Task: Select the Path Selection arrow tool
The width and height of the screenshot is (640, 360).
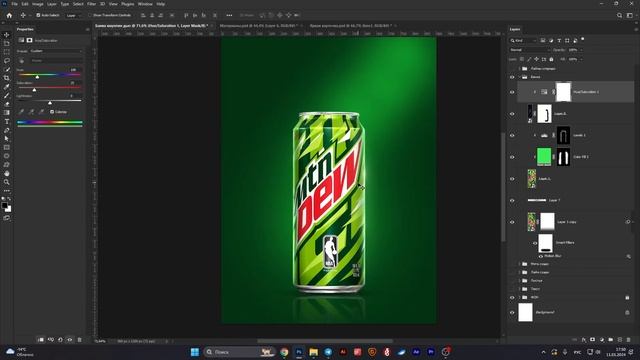Action: coord(7,139)
